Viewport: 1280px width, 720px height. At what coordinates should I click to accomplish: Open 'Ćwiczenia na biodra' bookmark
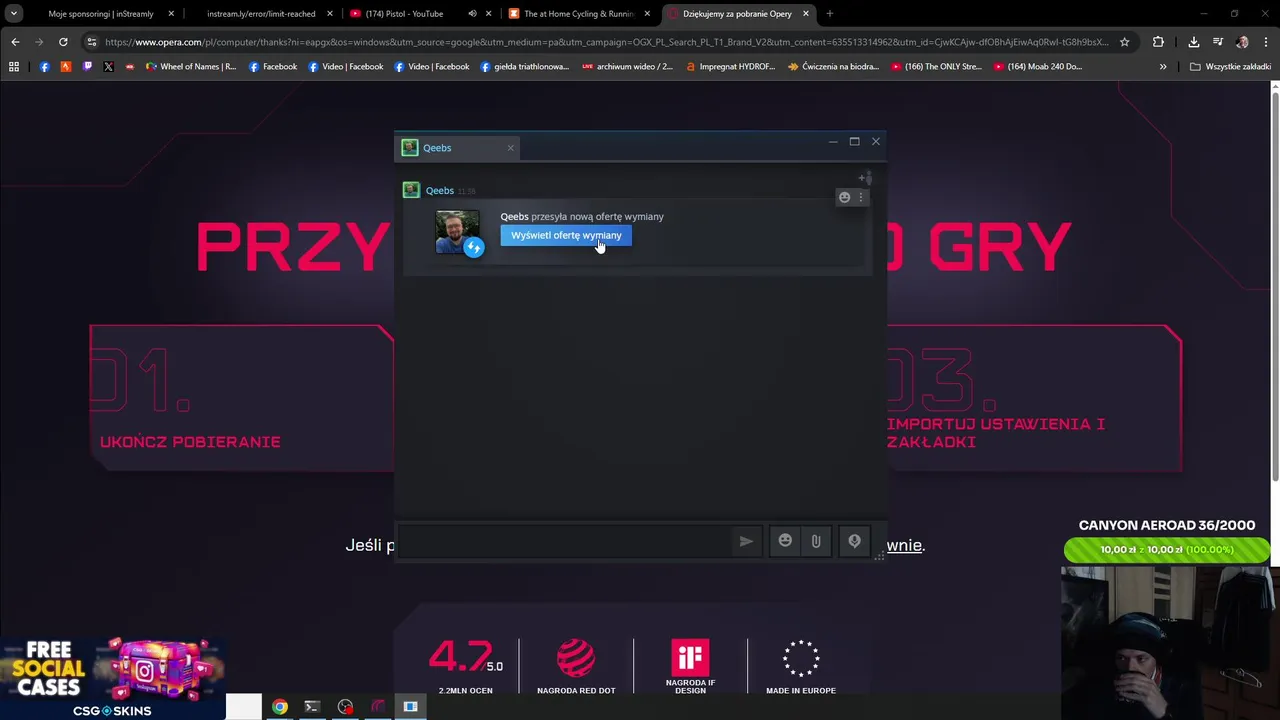(834, 67)
